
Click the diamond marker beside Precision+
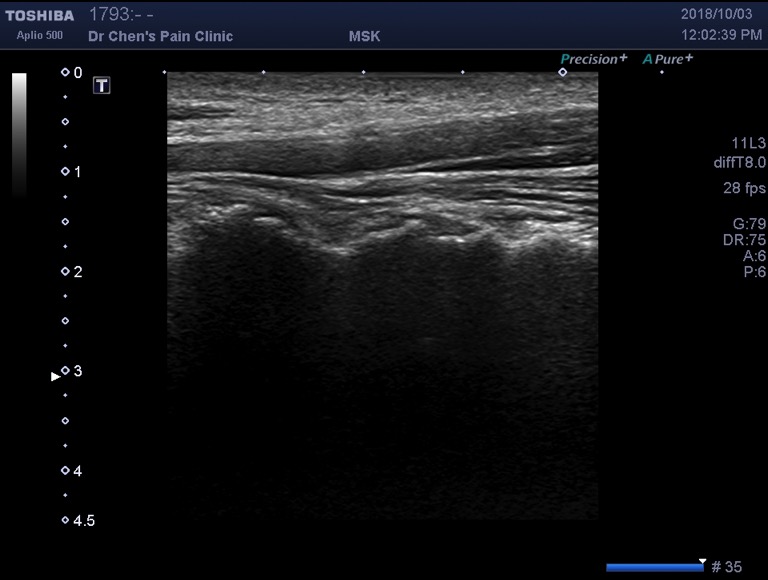(x=563, y=72)
